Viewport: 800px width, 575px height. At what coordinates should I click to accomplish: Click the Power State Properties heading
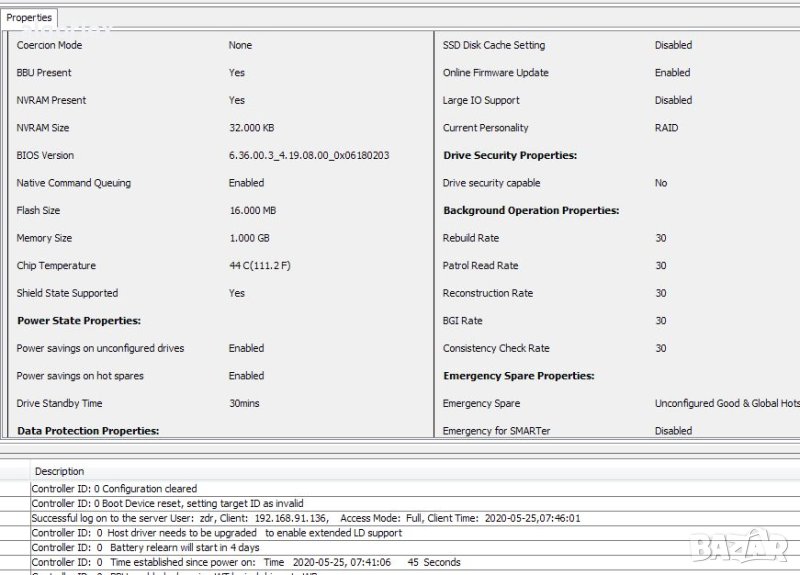[x=79, y=321]
